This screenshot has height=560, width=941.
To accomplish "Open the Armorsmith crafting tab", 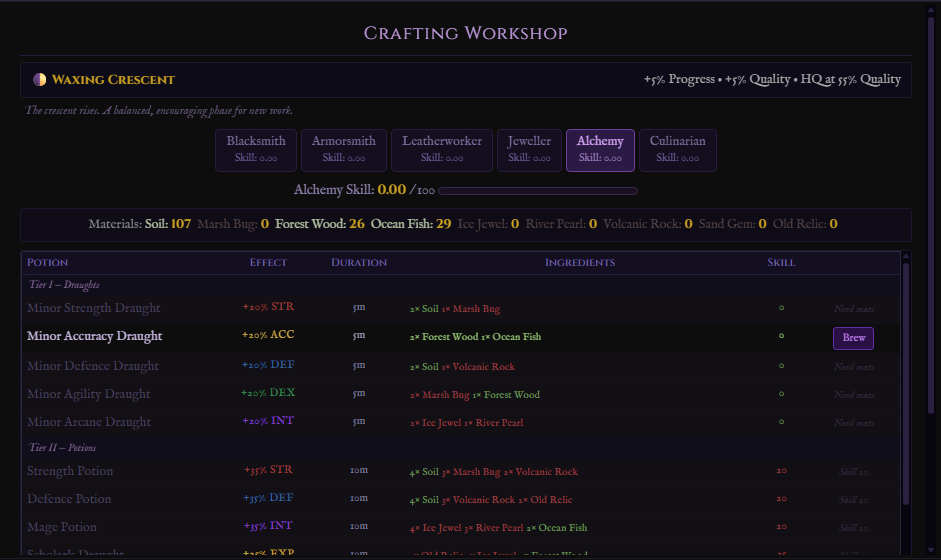I will point(343,150).
